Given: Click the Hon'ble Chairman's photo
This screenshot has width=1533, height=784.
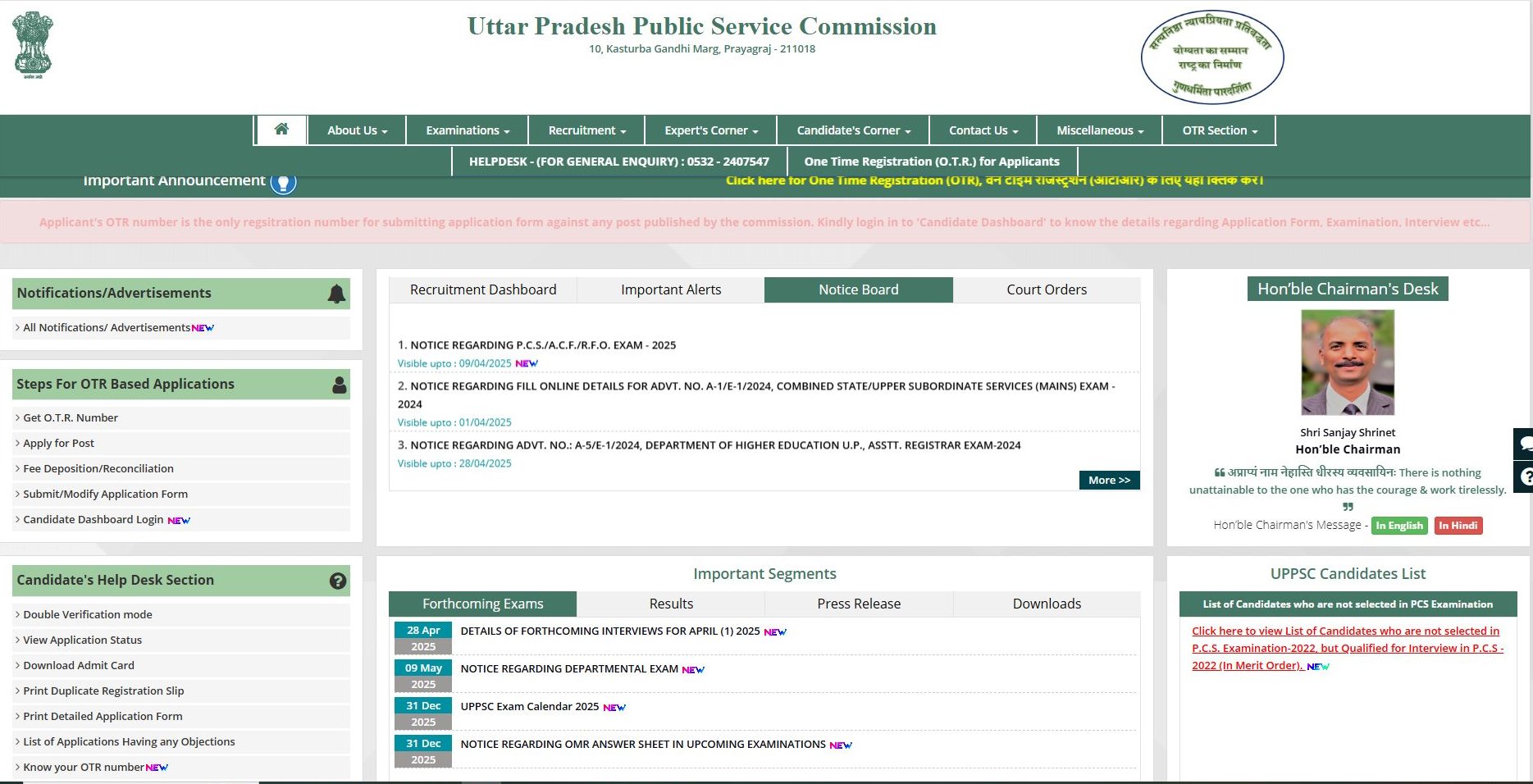Looking at the screenshot, I should [x=1348, y=362].
